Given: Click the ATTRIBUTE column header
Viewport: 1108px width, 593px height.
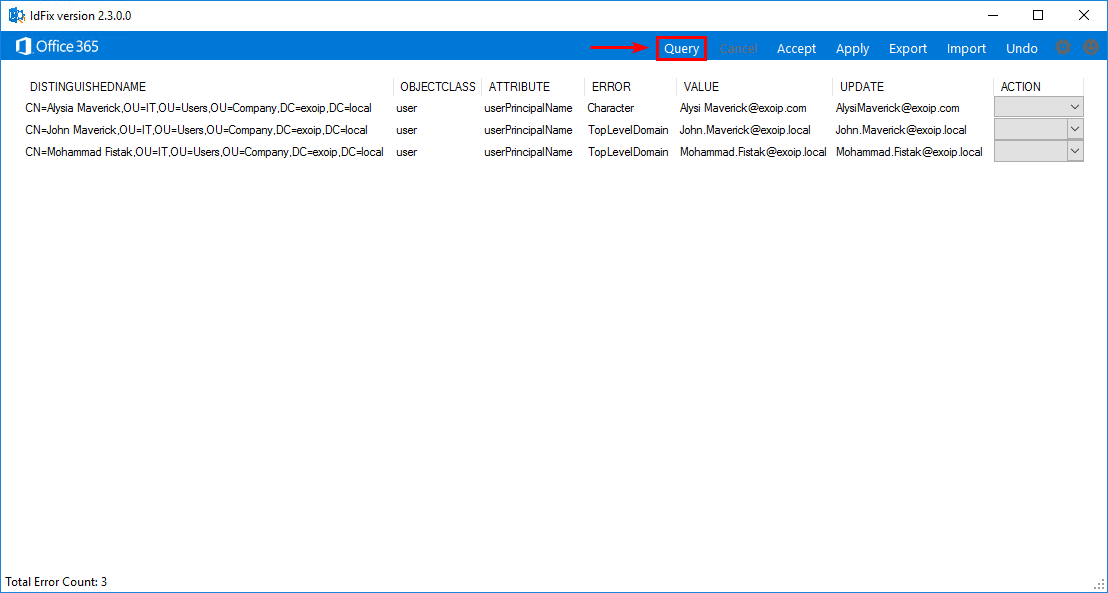Looking at the screenshot, I should (520, 86).
